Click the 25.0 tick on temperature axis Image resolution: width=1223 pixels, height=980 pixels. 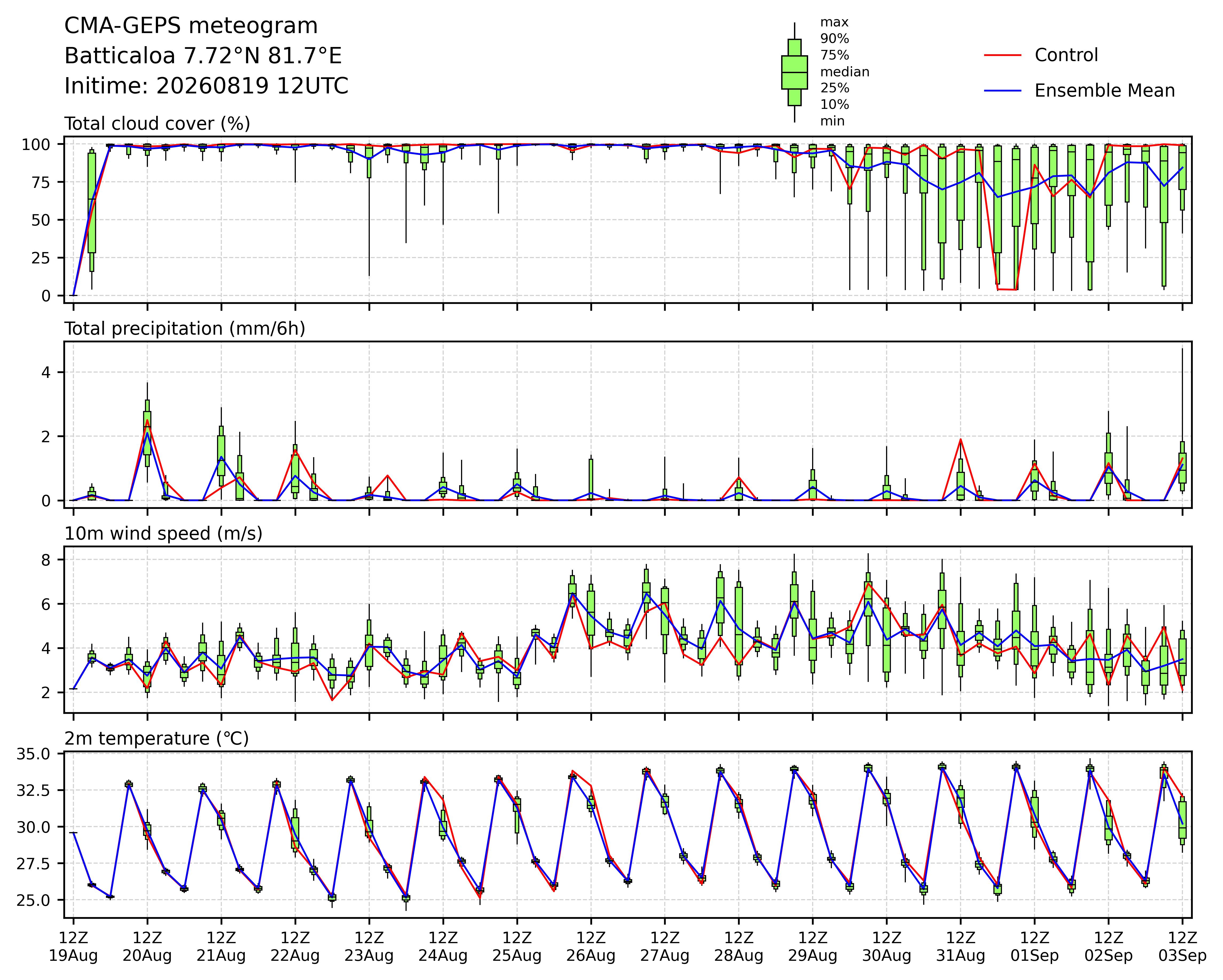click(x=34, y=900)
